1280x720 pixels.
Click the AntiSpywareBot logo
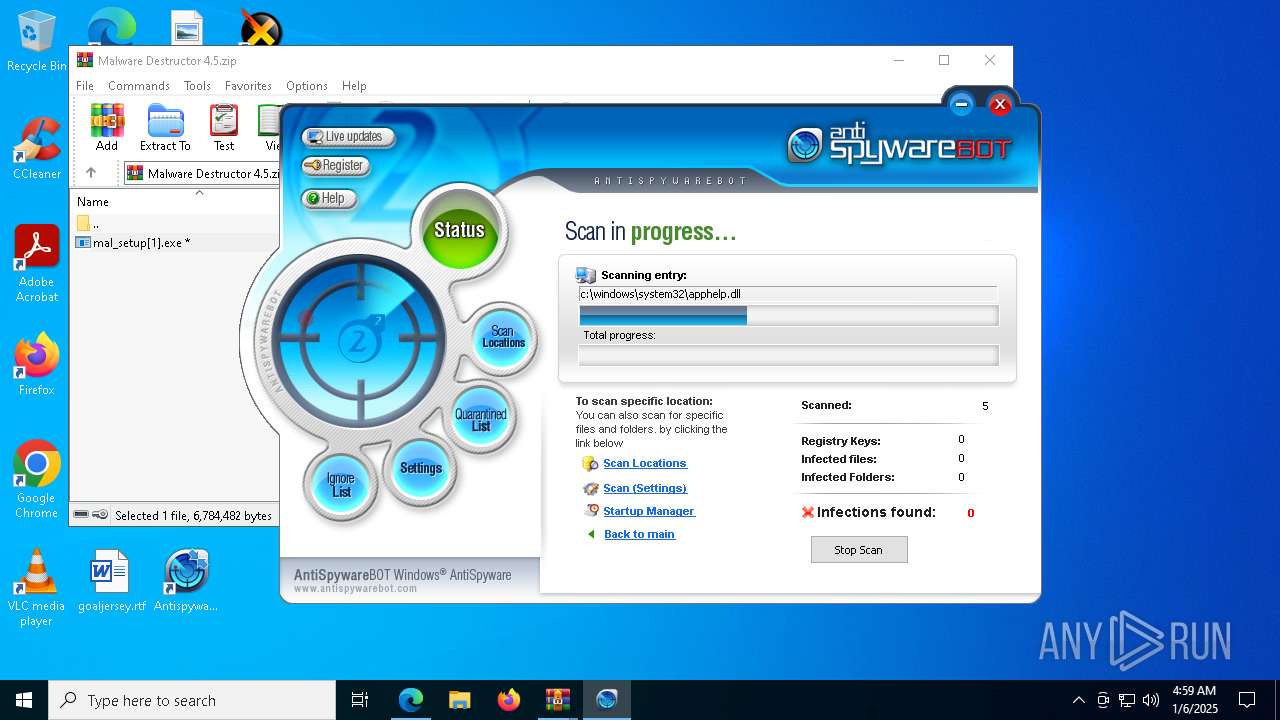tap(899, 145)
